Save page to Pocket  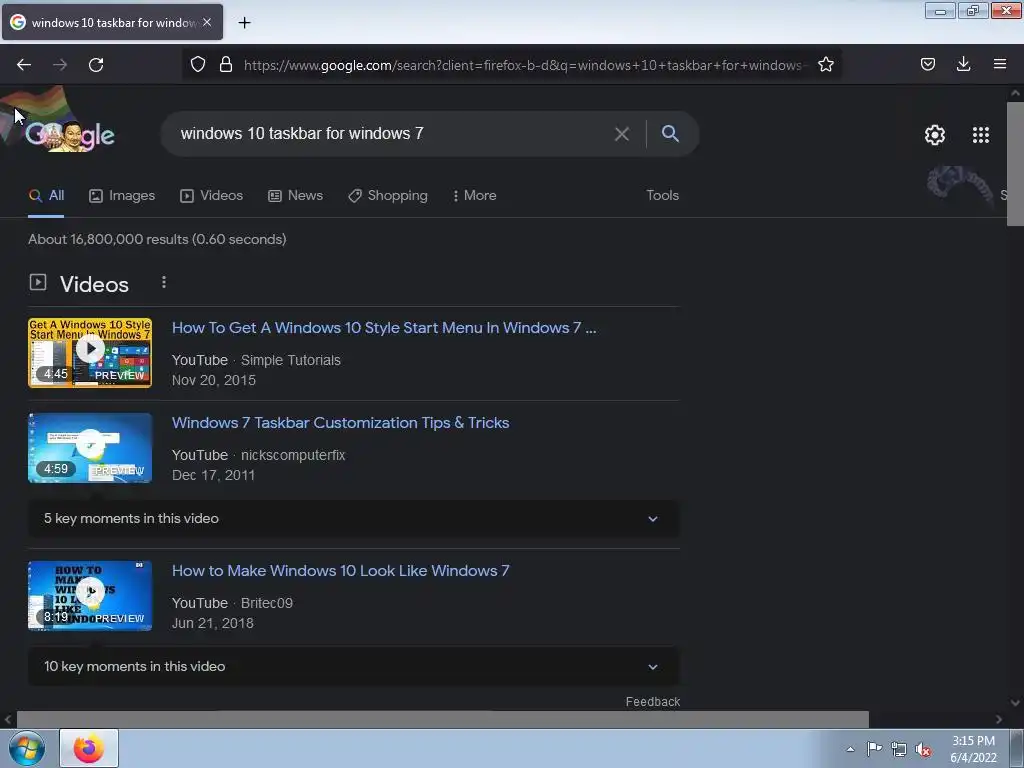tap(927, 64)
